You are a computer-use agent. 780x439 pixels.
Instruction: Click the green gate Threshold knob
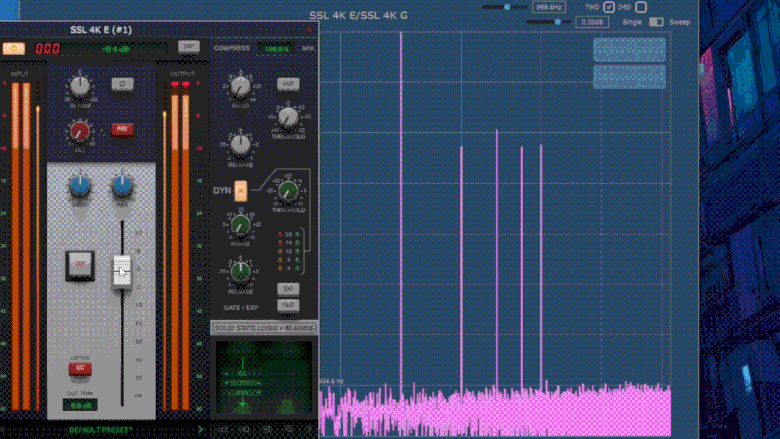pyautogui.click(x=287, y=191)
